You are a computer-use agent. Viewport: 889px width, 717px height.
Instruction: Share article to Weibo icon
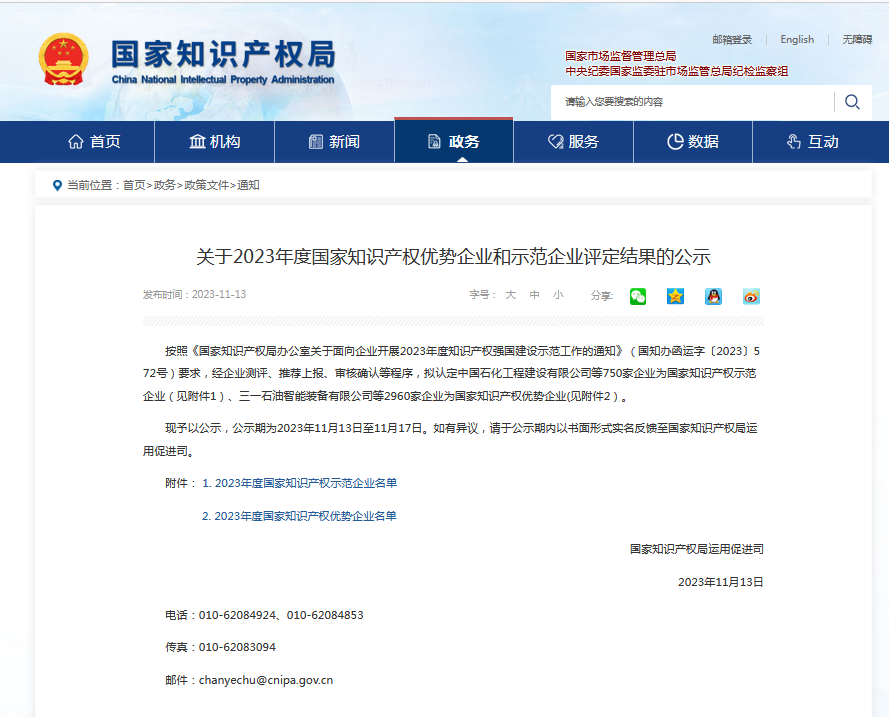751,296
